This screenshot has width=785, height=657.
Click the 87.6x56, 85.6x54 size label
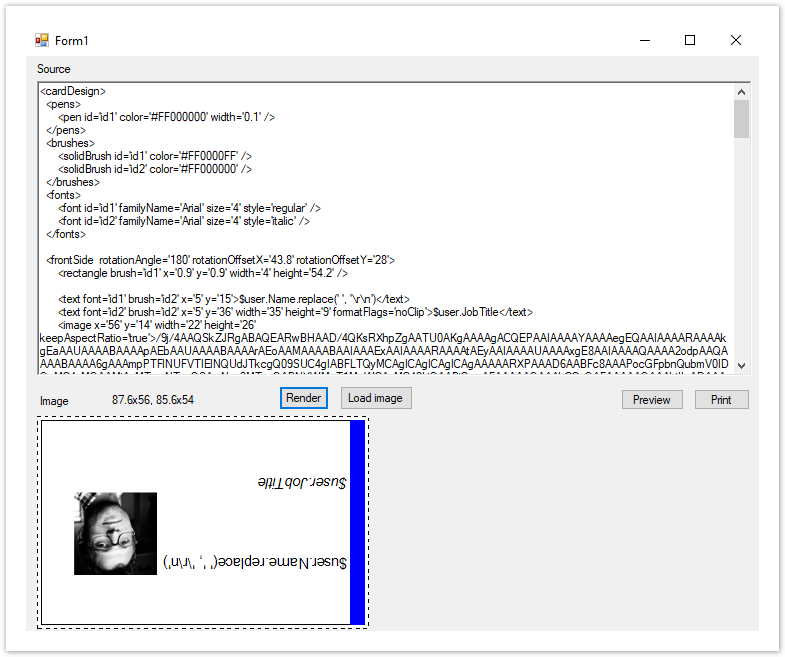(153, 400)
